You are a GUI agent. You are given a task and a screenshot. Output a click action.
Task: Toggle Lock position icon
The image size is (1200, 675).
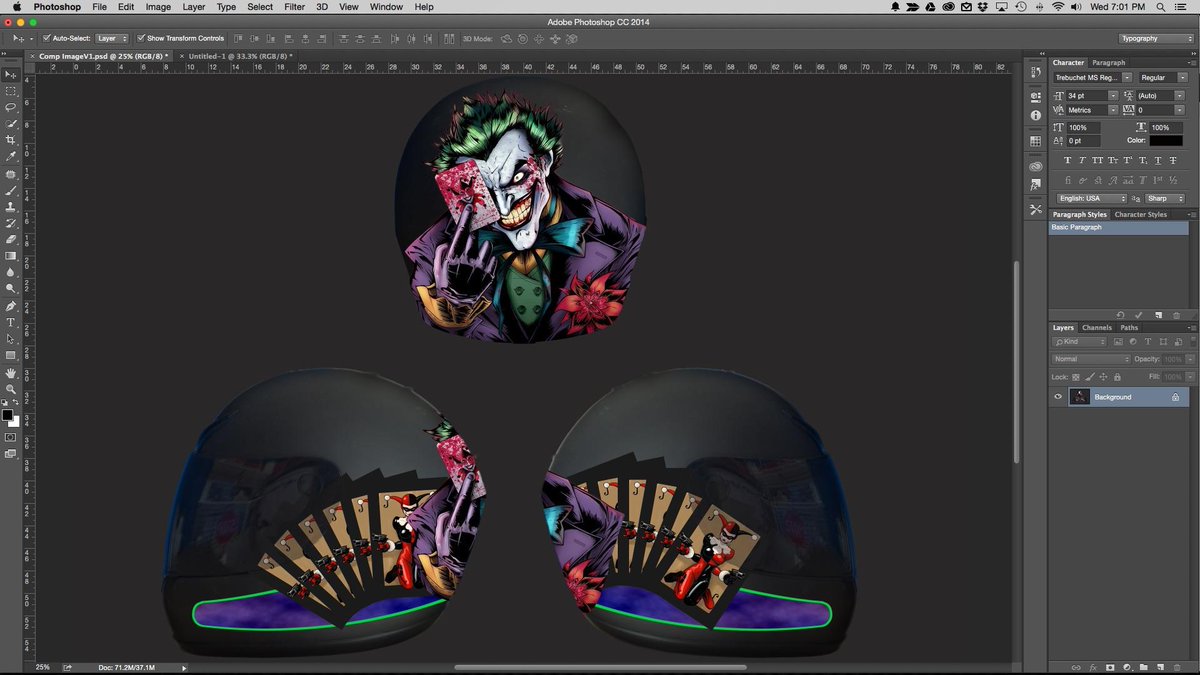point(1102,377)
